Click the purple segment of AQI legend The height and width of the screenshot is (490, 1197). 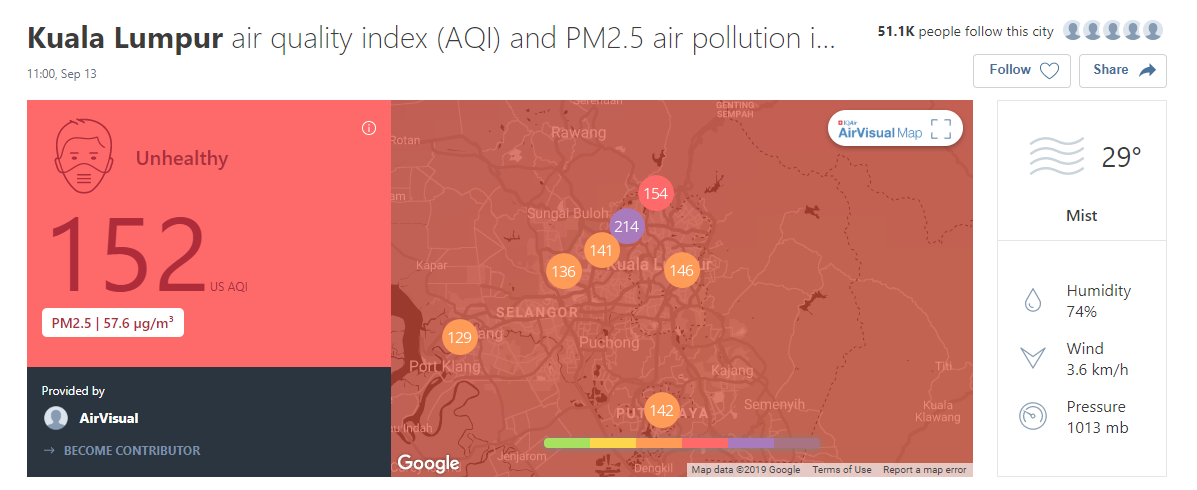click(x=750, y=442)
